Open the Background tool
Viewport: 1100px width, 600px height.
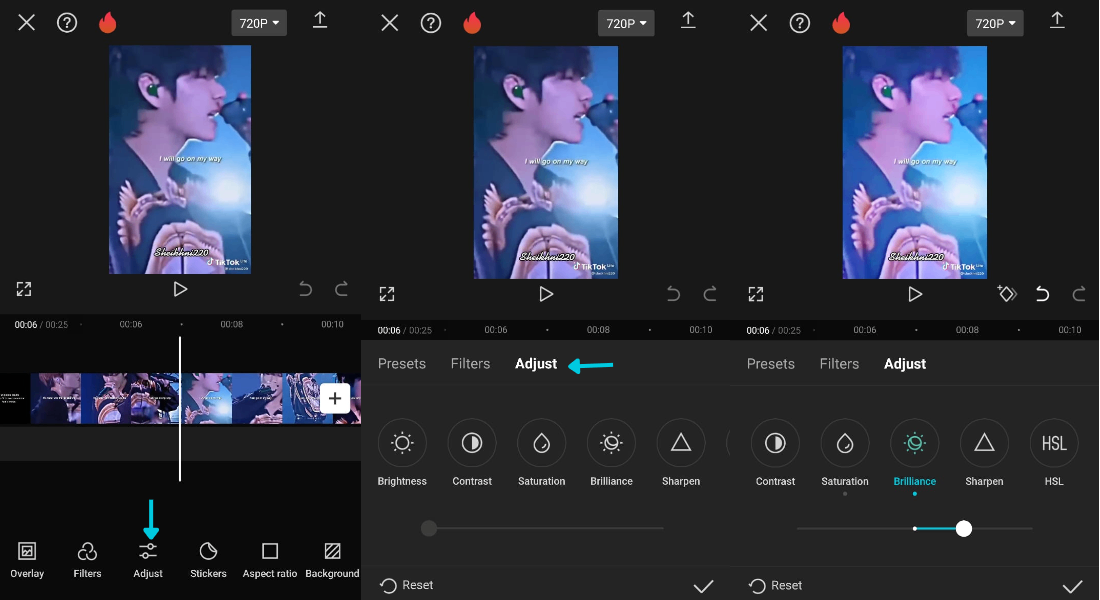point(333,560)
